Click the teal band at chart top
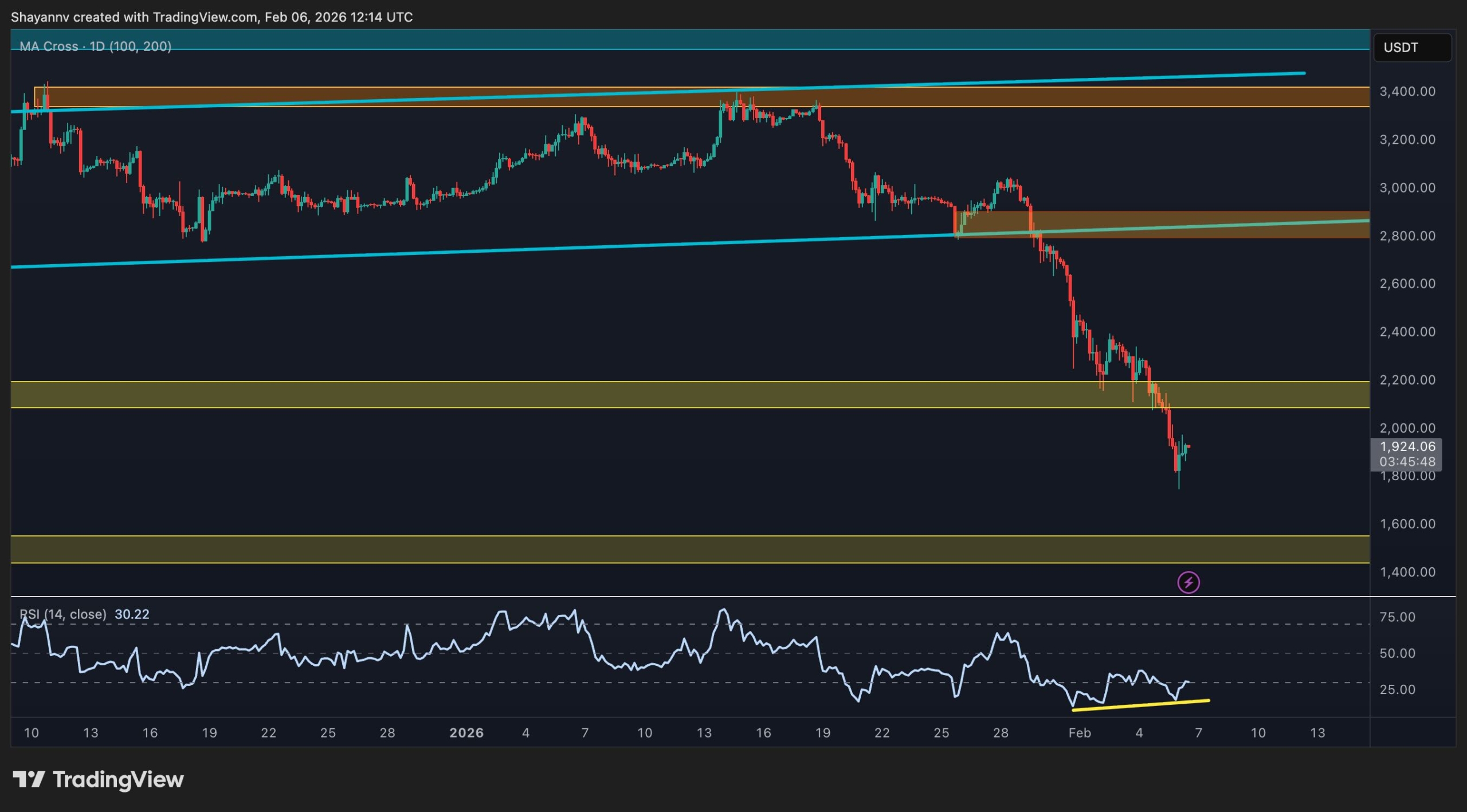 [688, 39]
